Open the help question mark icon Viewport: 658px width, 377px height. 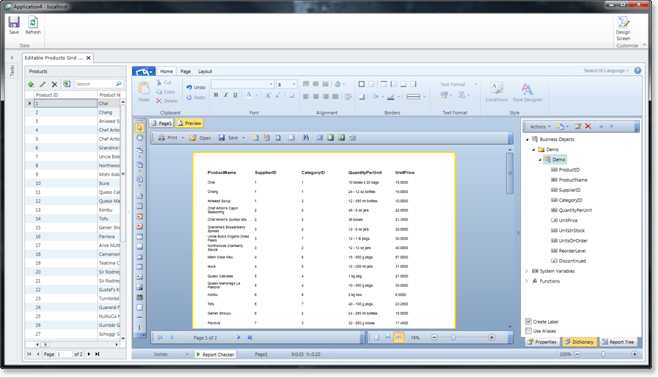(x=637, y=71)
